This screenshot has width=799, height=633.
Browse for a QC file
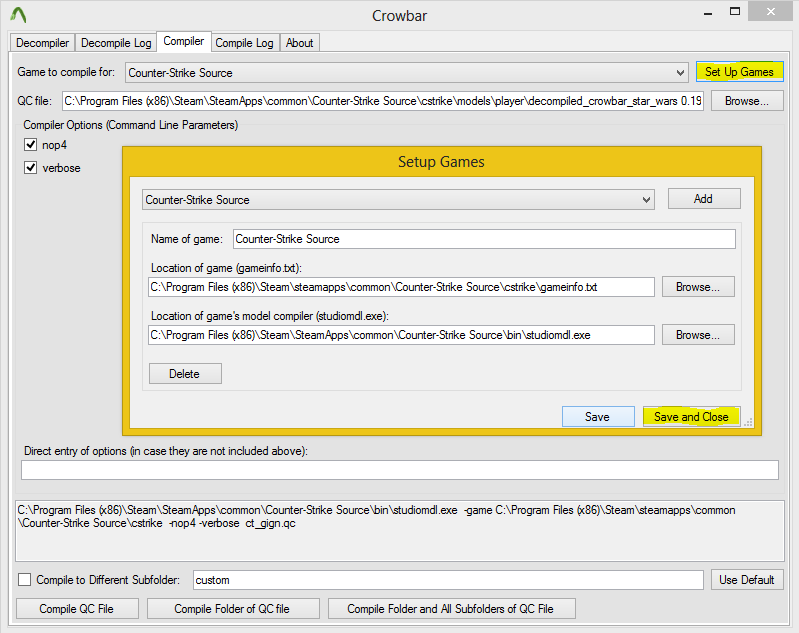click(747, 101)
